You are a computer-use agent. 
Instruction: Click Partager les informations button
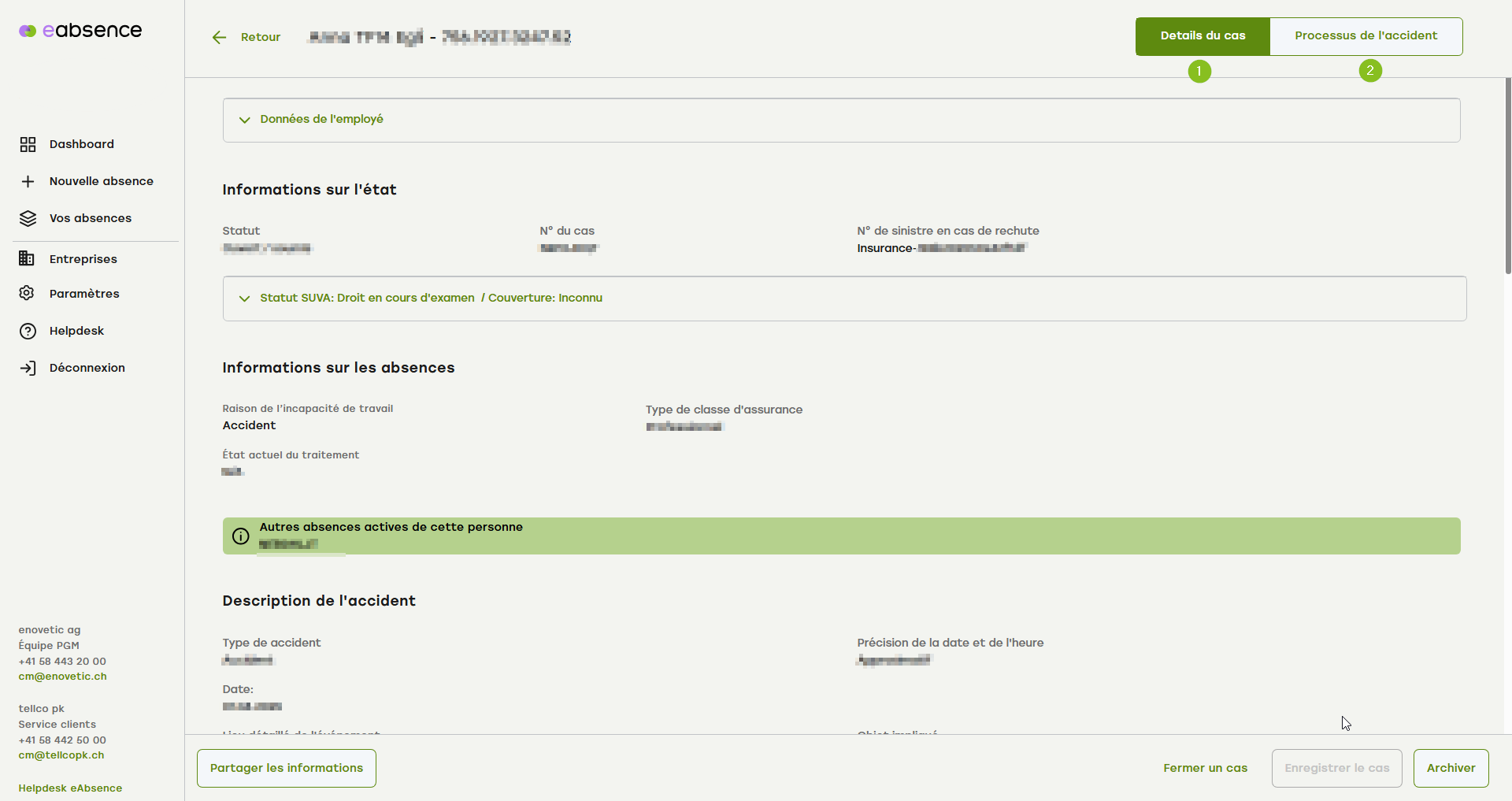coord(287,768)
